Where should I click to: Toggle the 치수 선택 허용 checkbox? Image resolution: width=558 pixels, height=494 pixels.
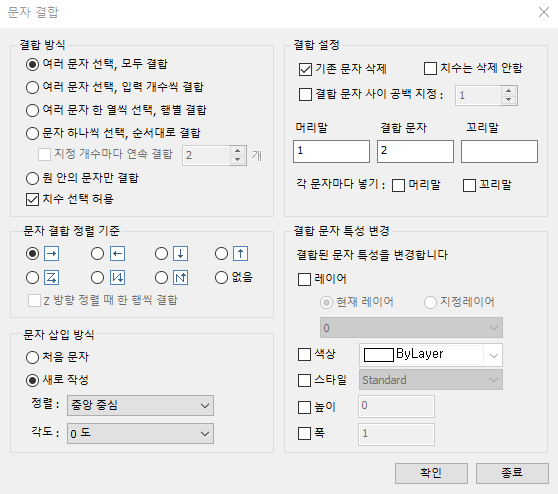point(32,199)
